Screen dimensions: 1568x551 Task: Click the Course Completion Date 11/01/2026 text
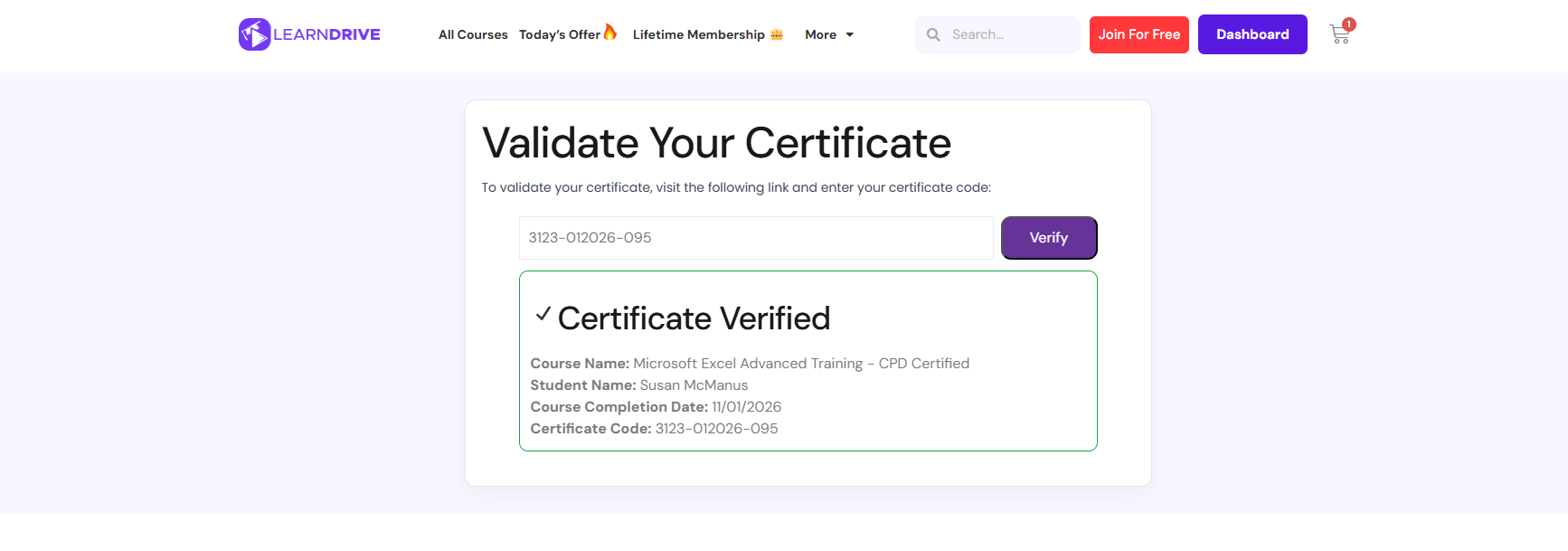656,407
